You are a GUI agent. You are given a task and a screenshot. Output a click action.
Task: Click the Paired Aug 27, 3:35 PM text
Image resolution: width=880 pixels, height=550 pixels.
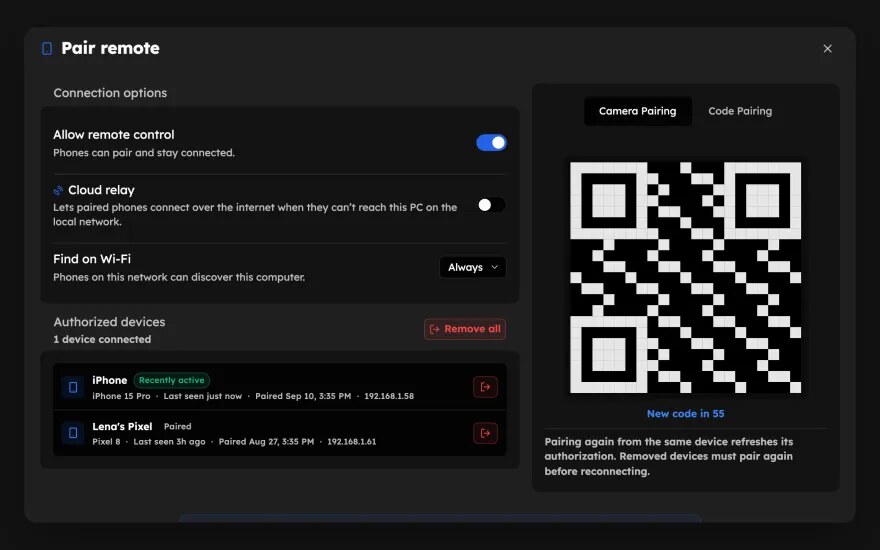[x=266, y=442]
